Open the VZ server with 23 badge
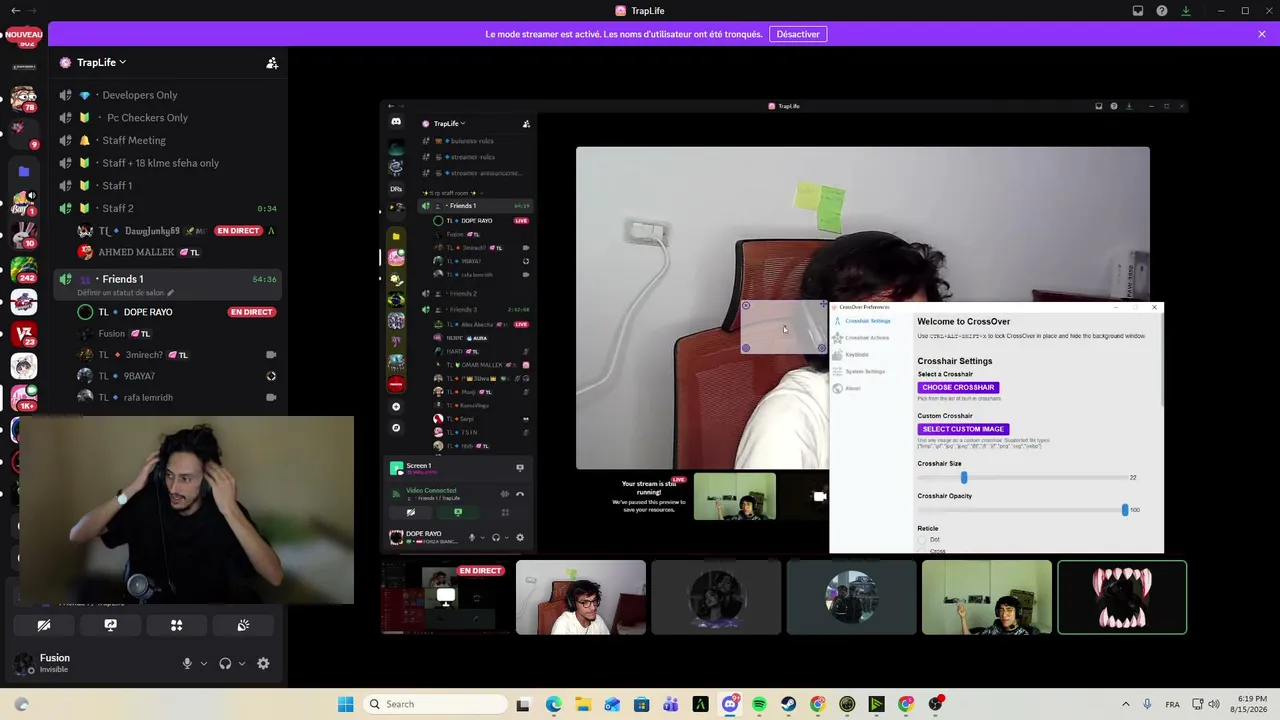Screen dimensions: 1280x720 pyautogui.click(x=23, y=334)
